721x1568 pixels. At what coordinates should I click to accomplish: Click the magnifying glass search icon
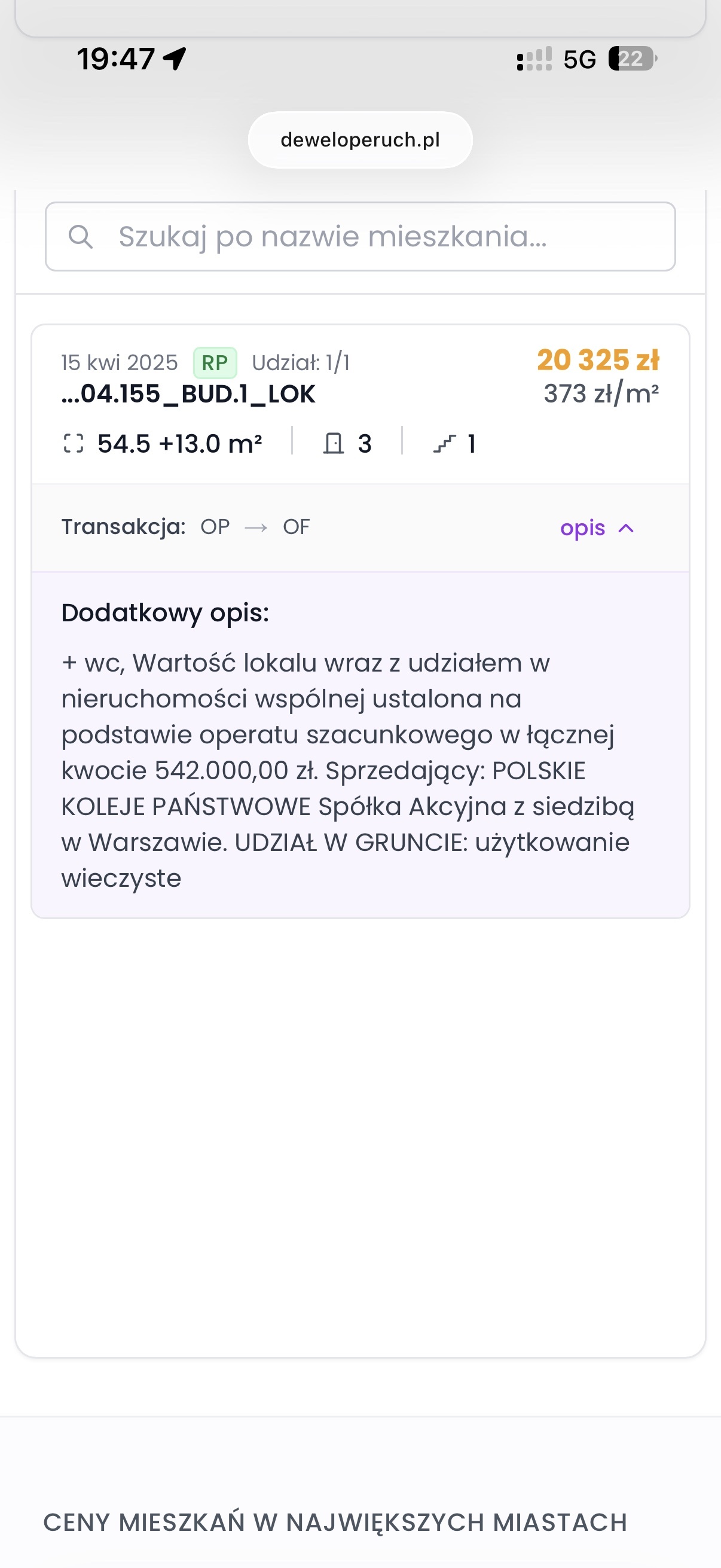80,236
